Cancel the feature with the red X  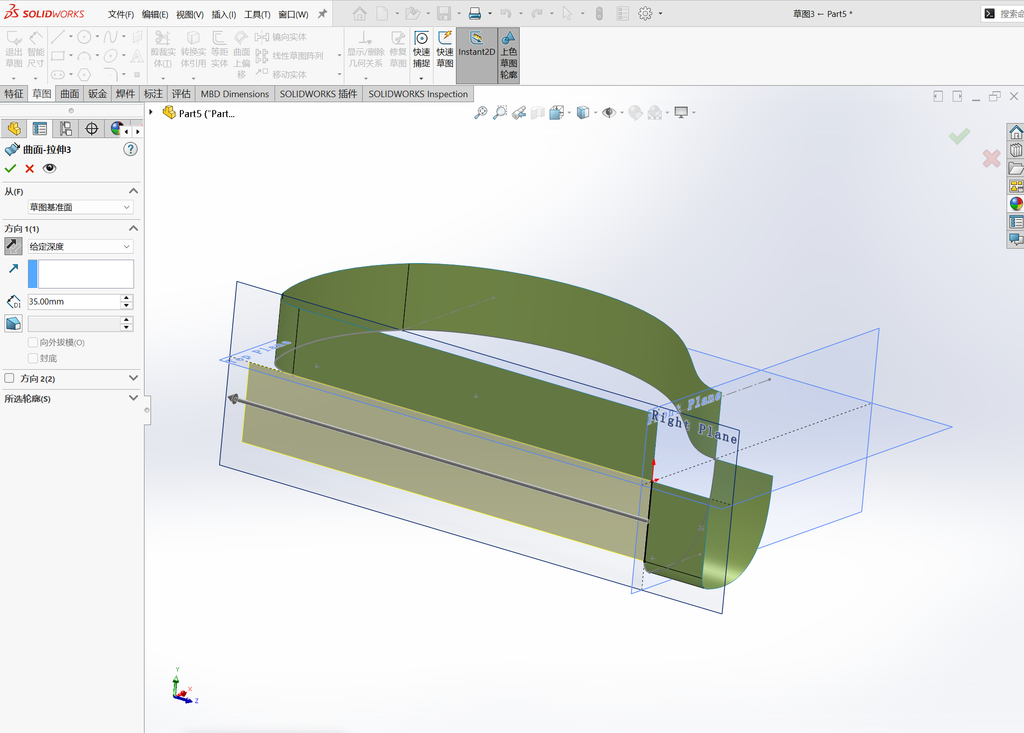[x=29, y=169]
